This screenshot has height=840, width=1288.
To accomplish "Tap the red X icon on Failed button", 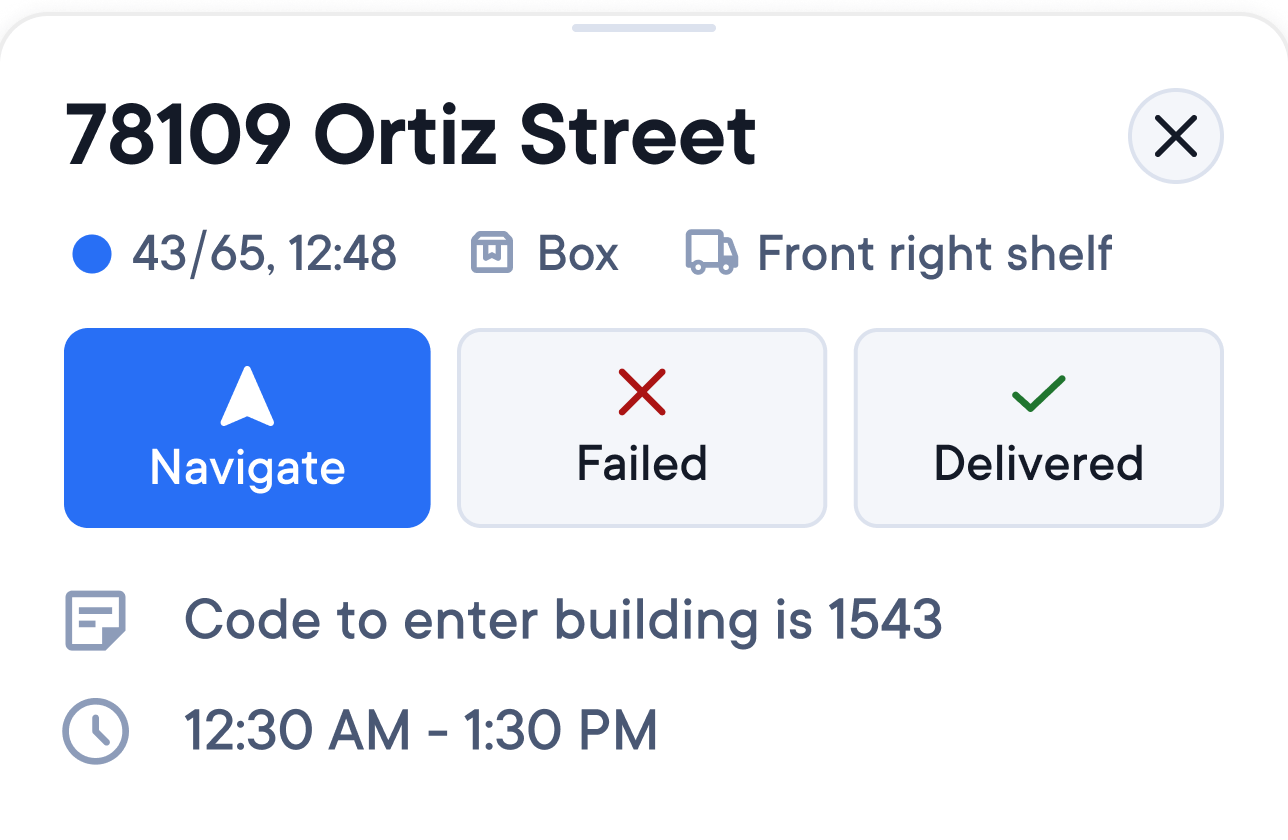I will click(x=641, y=393).
